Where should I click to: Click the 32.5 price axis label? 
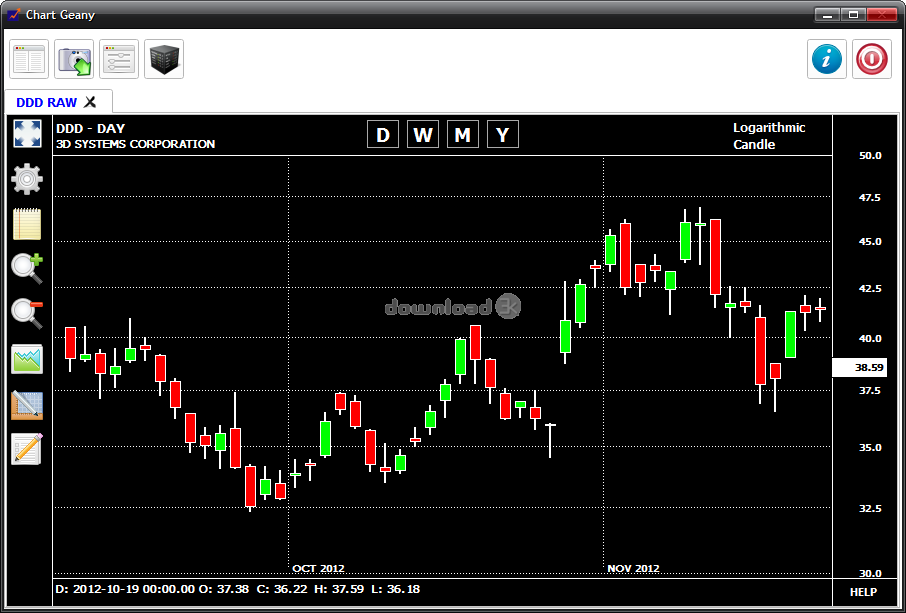pyautogui.click(x=870, y=508)
